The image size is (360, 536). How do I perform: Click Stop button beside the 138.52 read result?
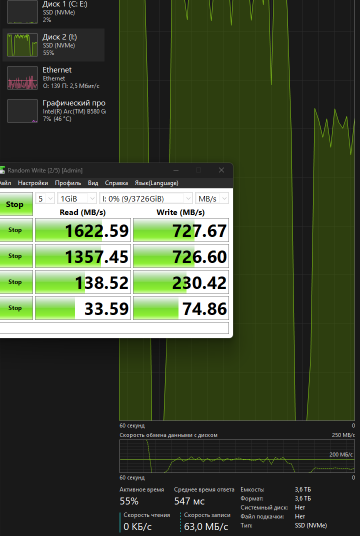tap(15, 282)
